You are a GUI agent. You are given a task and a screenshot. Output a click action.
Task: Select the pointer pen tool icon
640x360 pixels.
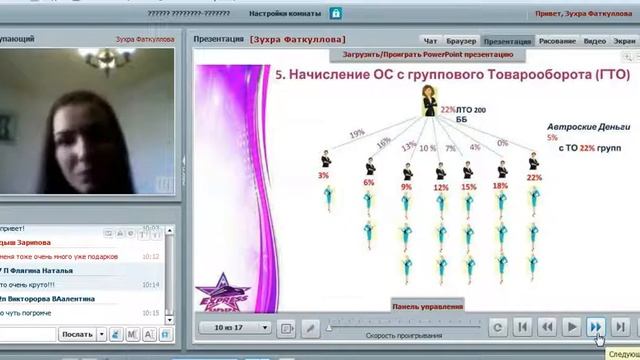point(311,328)
